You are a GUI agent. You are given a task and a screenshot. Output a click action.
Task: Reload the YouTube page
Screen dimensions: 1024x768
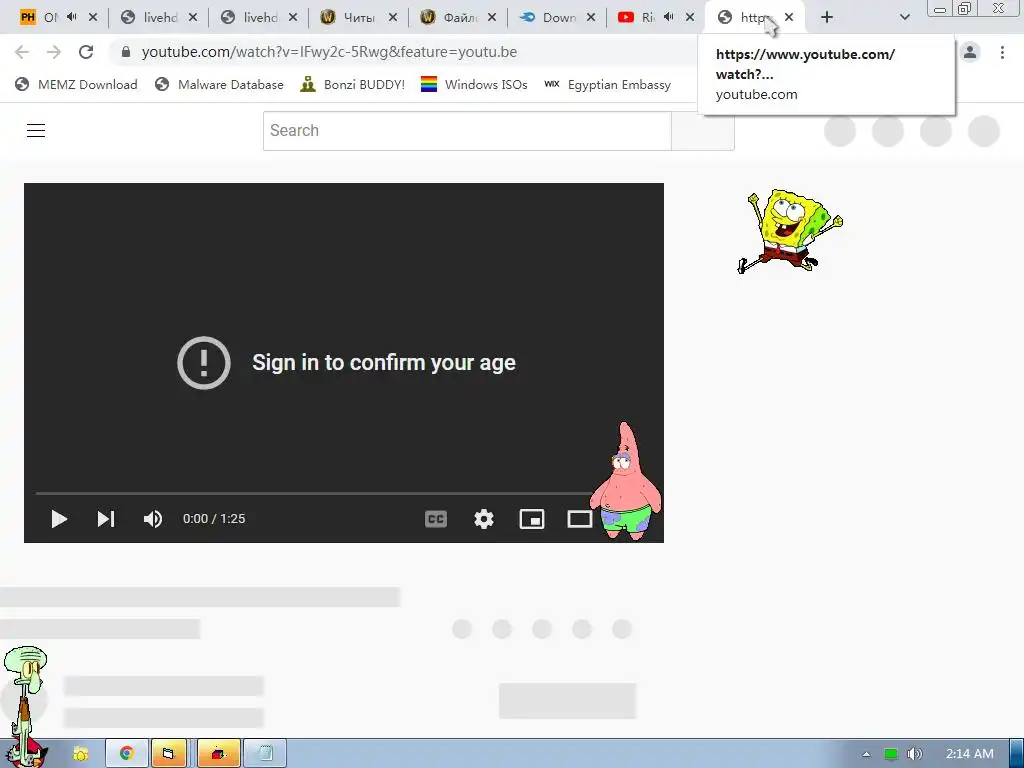point(86,52)
